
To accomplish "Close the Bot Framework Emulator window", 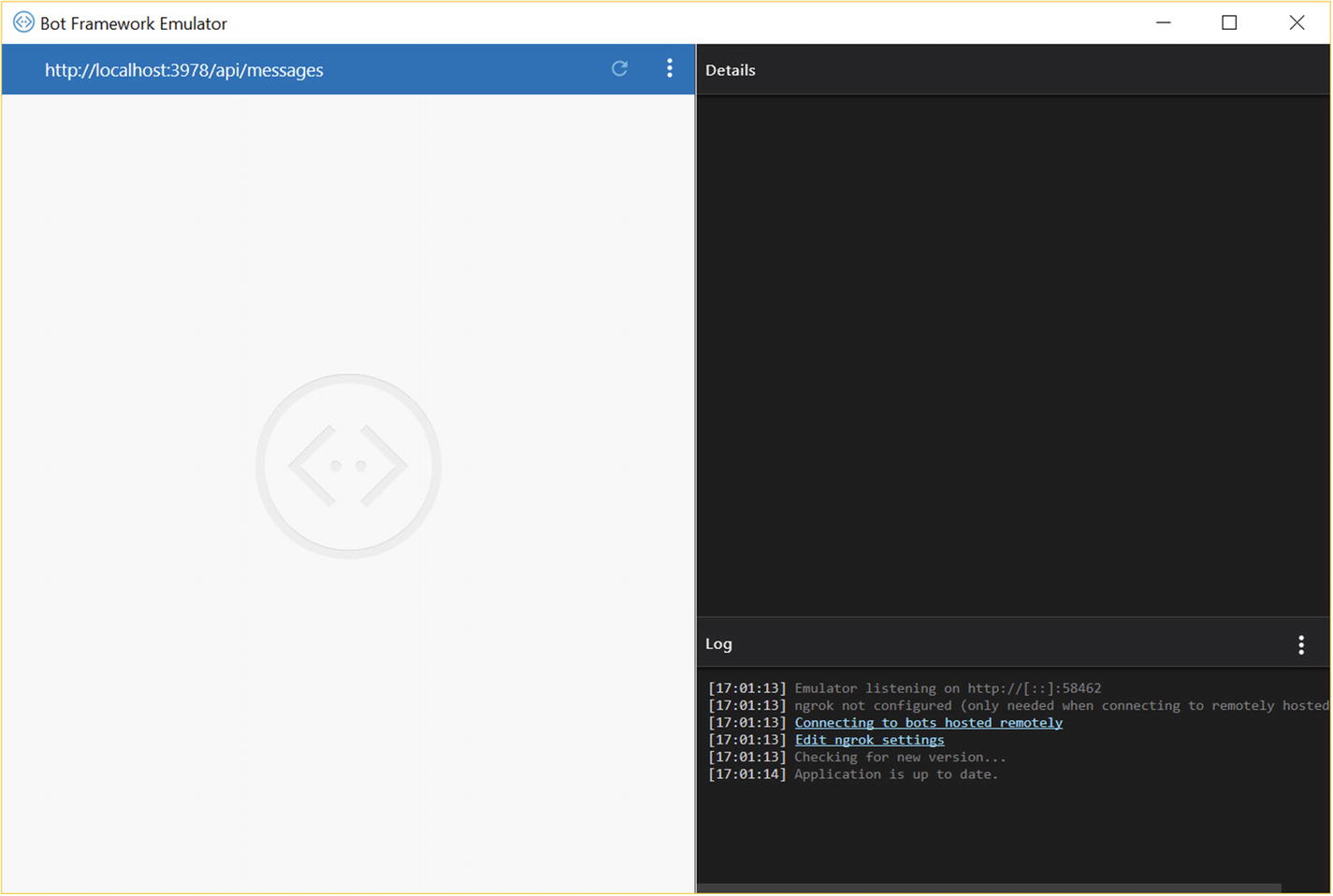I will click(x=1296, y=22).
